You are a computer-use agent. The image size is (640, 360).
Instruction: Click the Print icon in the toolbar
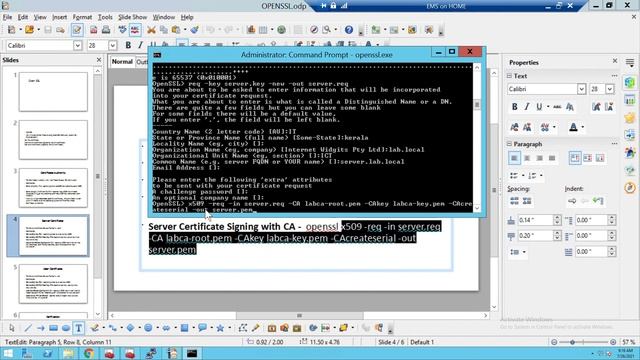[x=106, y=30]
